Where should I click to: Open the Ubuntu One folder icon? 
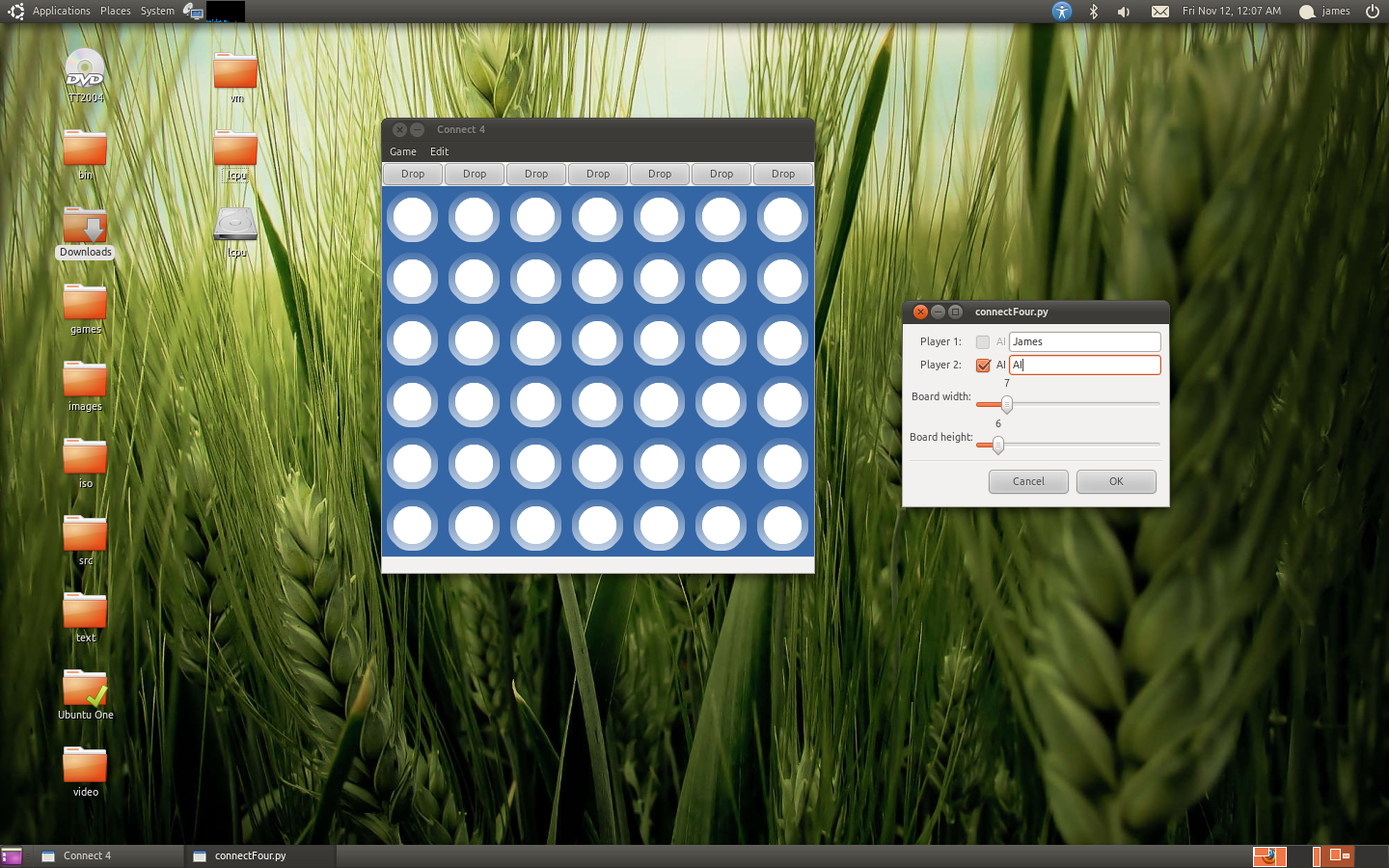85,689
